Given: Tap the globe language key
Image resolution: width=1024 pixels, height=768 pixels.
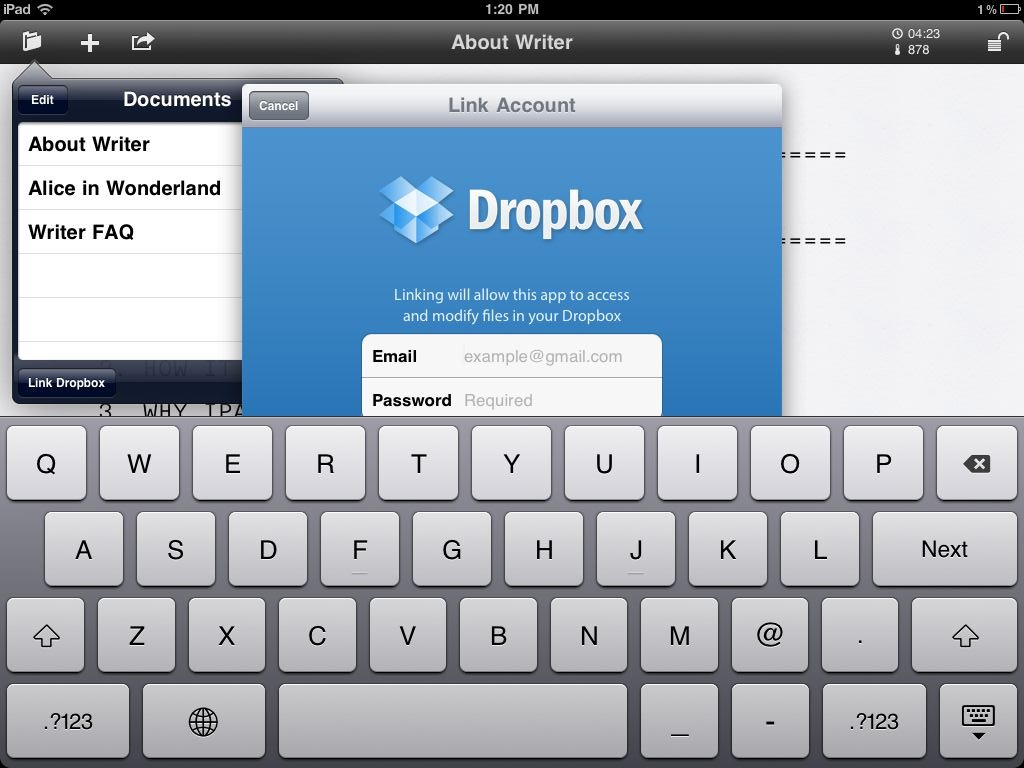Looking at the screenshot, I should click(204, 722).
